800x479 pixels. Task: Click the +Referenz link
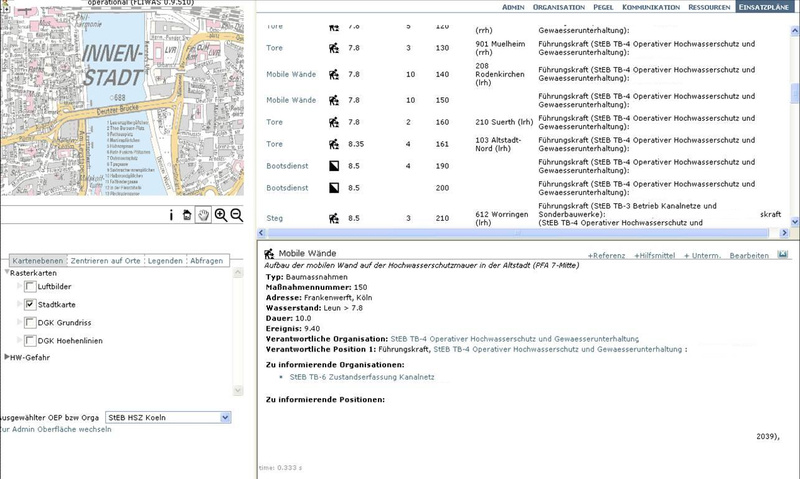pos(607,256)
